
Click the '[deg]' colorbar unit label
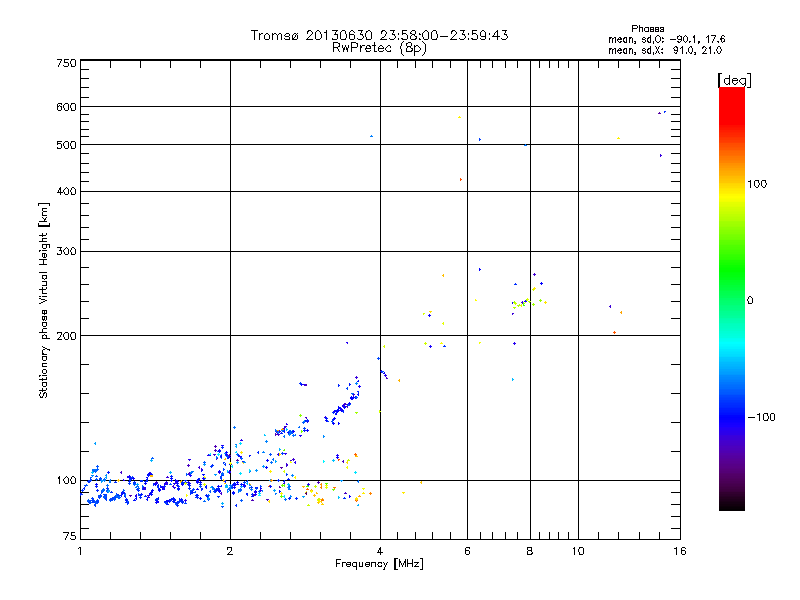(x=734, y=80)
